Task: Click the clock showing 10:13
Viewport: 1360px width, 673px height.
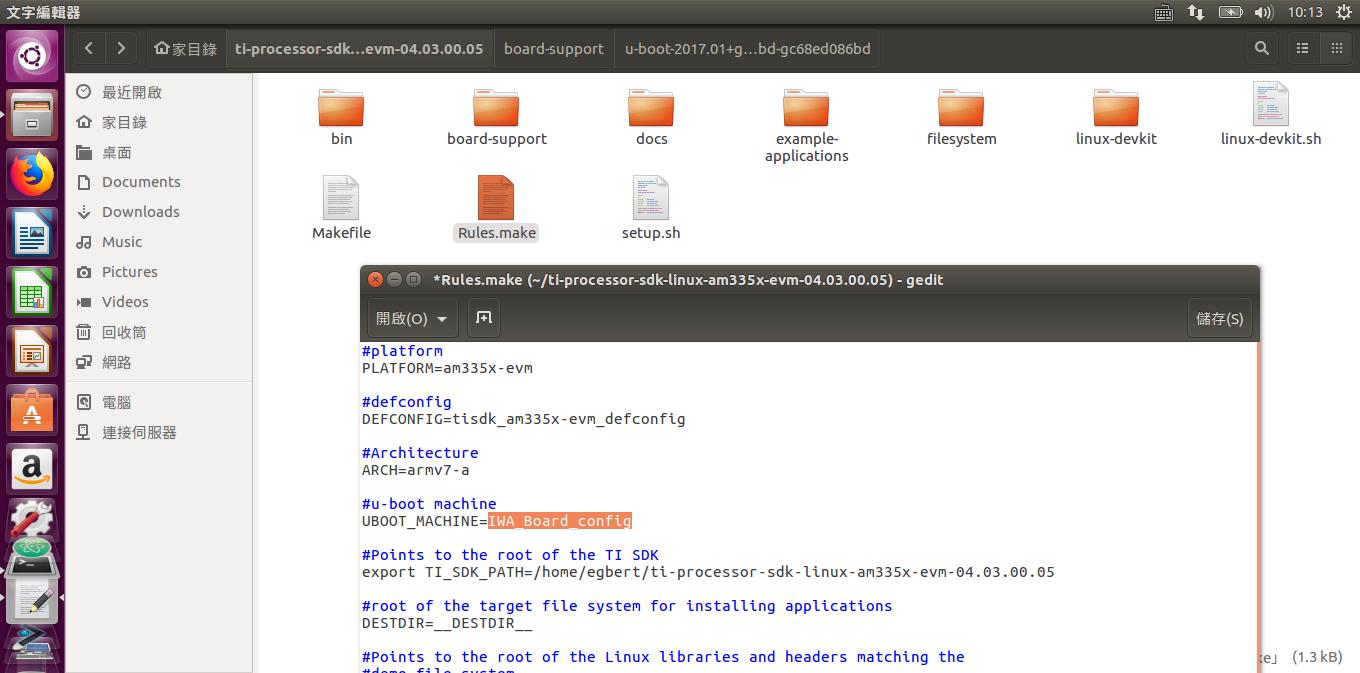Action: [x=1305, y=12]
